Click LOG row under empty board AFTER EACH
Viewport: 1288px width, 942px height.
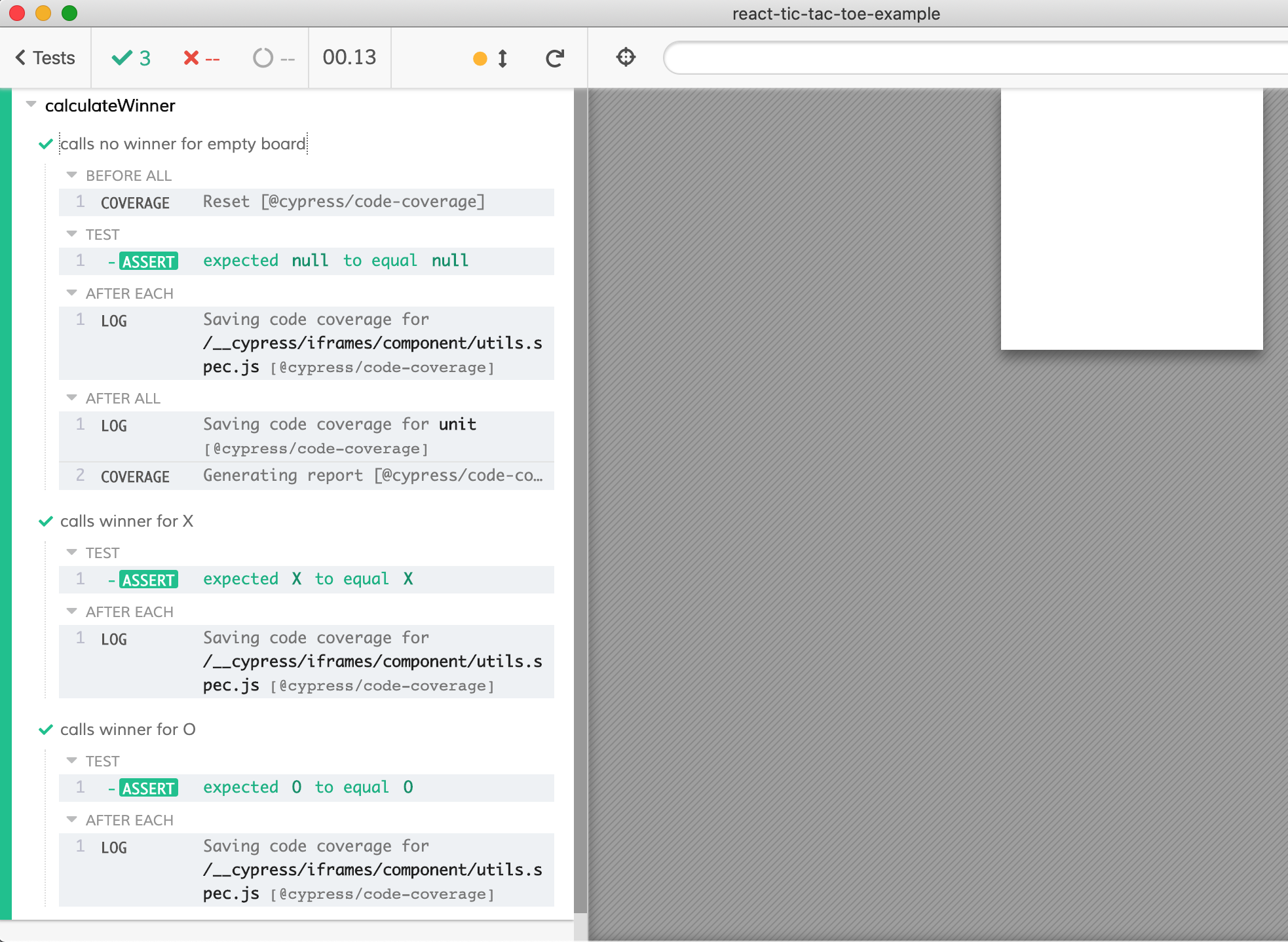point(307,343)
